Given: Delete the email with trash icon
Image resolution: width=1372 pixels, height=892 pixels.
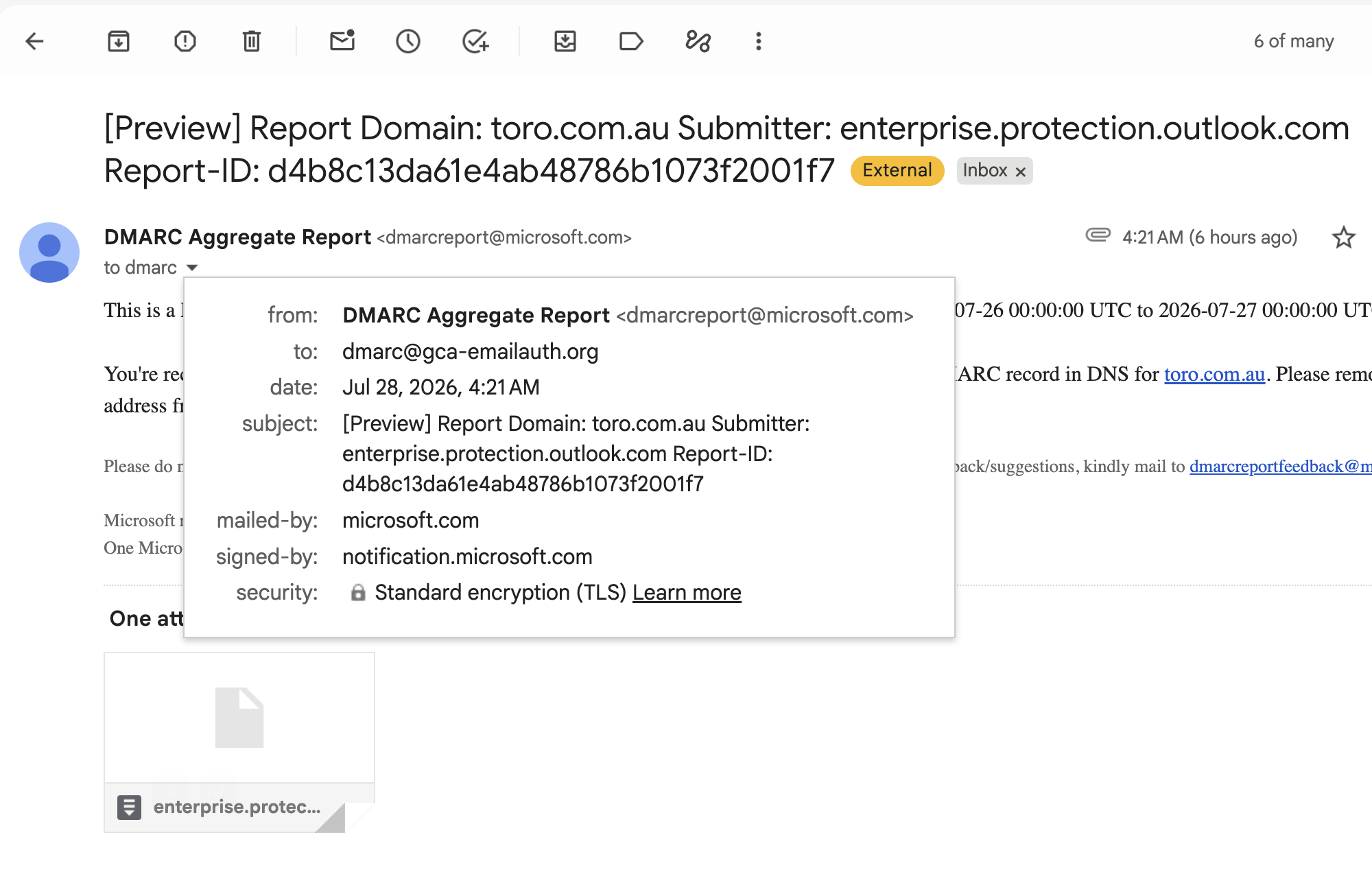Looking at the screenshot, I should click(252, 41).
